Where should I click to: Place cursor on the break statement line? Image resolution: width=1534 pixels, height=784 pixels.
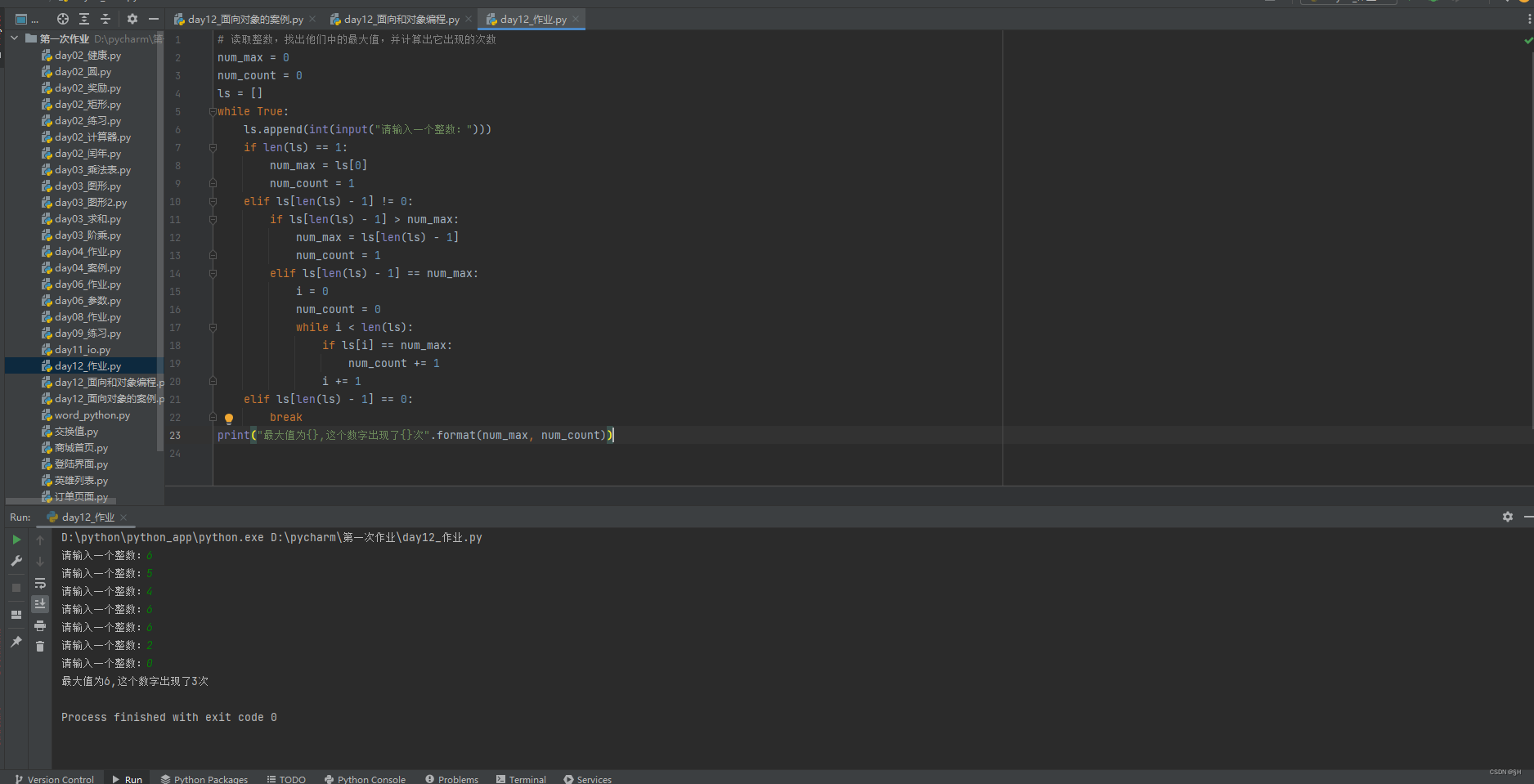286,418
